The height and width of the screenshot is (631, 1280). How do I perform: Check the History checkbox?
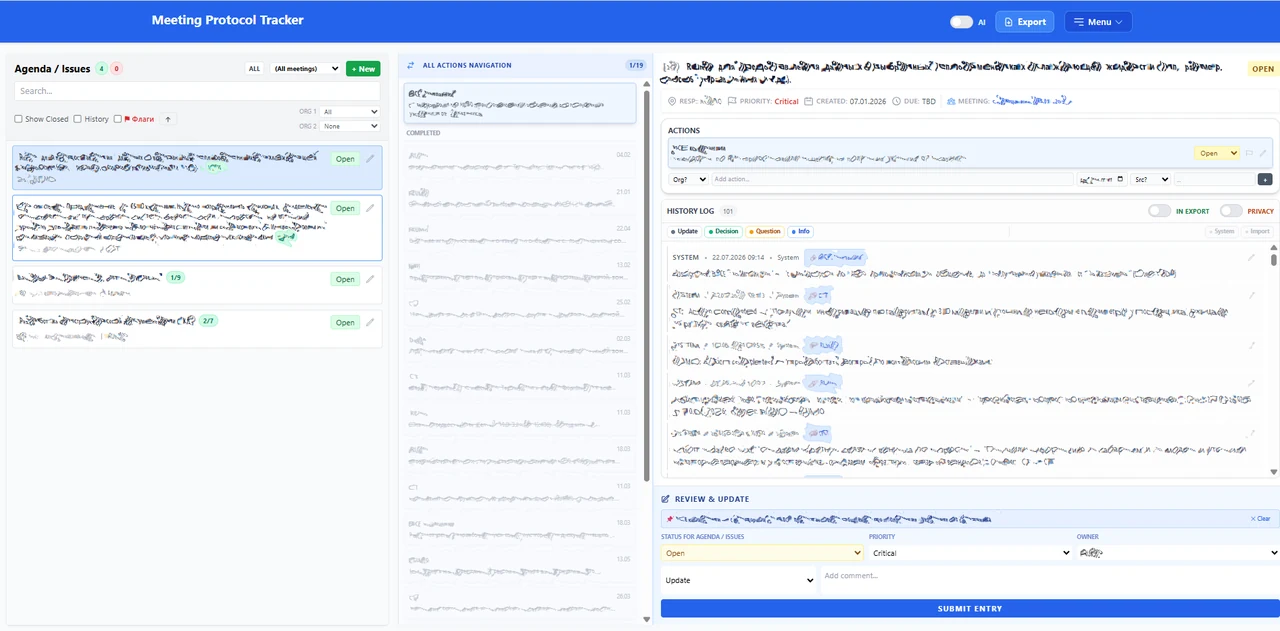click(x=78, y=119)
